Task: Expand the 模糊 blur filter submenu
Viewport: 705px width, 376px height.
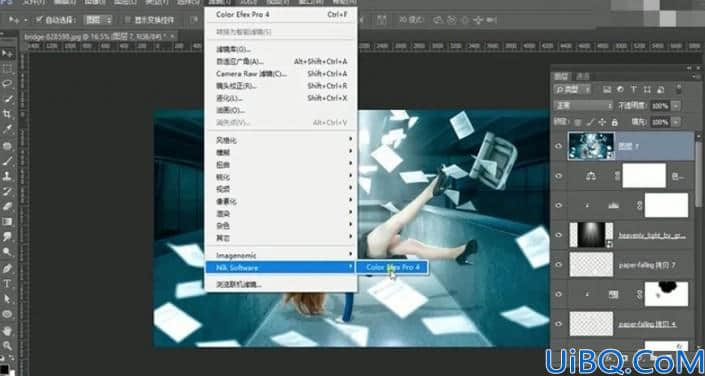Action: click(281, 152)
